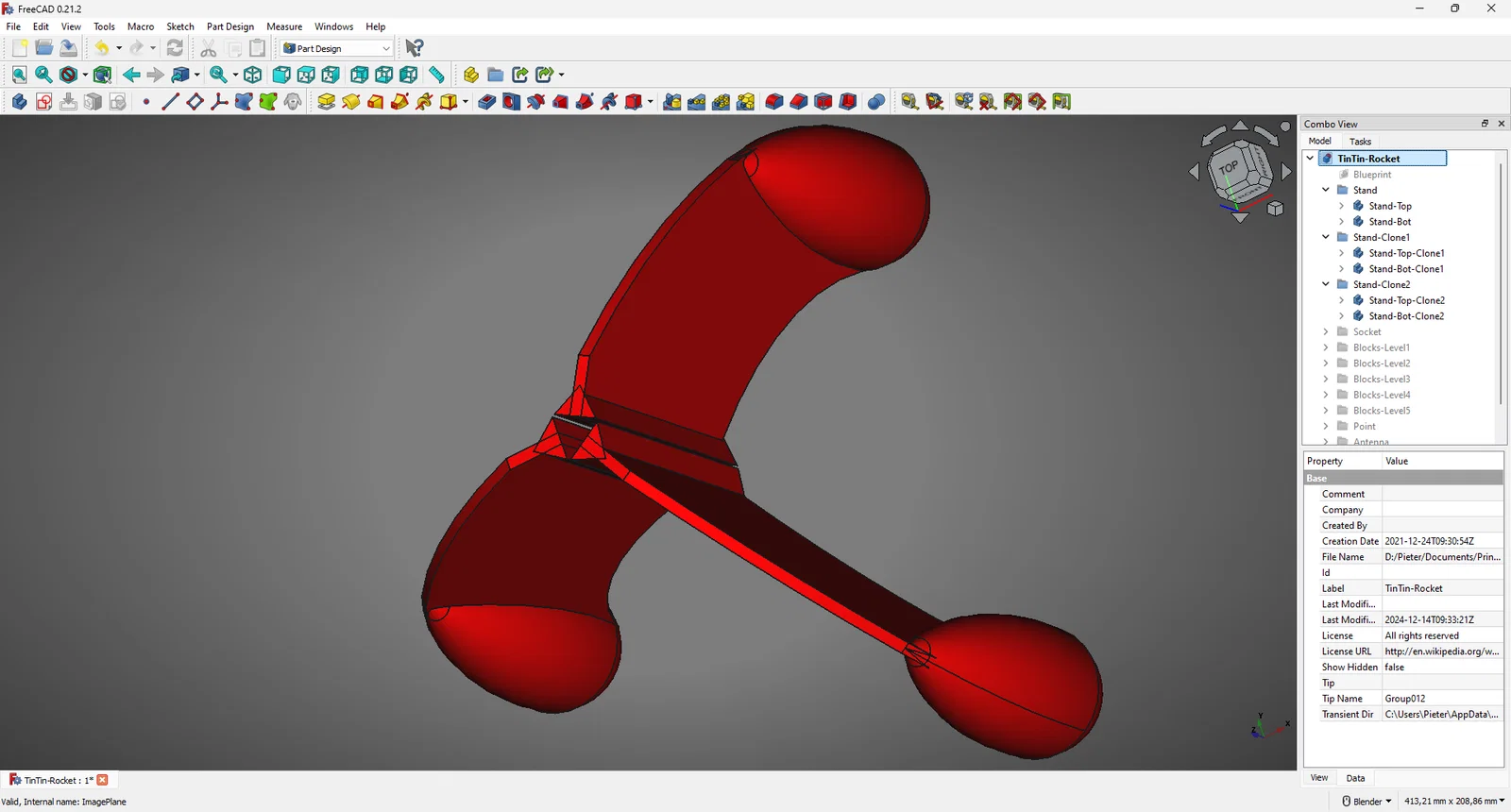Create a datum plane
Viewport: 1511px width, 812px height.
click(195, 102)
